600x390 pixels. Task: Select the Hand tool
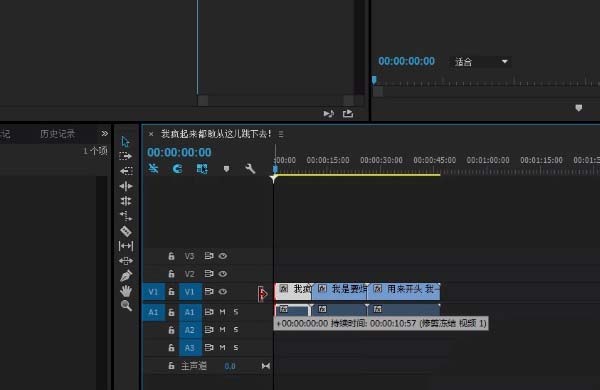(x=126, y=291)
